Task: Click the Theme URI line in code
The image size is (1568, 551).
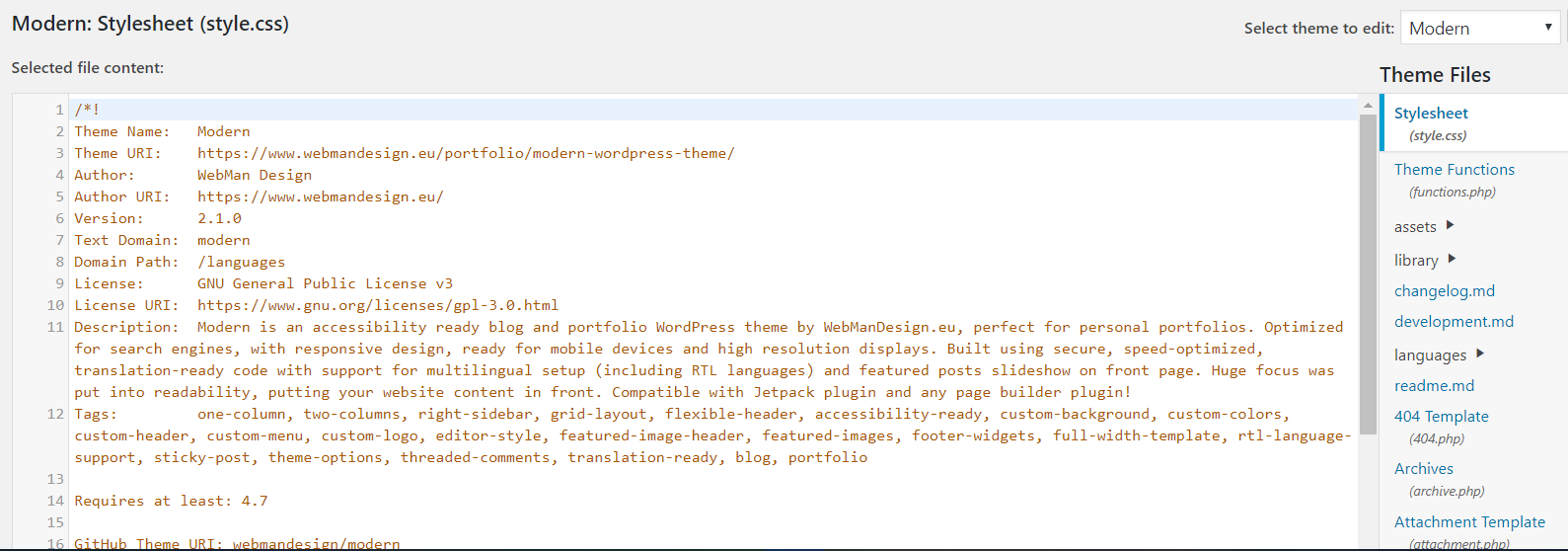Action: pos(405,153)
